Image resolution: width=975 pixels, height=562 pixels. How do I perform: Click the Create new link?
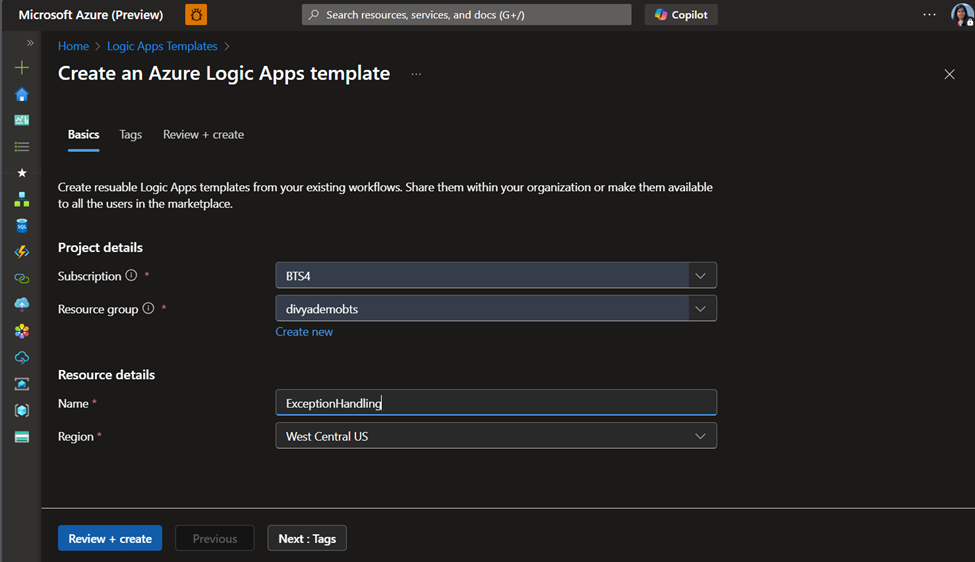304,332
